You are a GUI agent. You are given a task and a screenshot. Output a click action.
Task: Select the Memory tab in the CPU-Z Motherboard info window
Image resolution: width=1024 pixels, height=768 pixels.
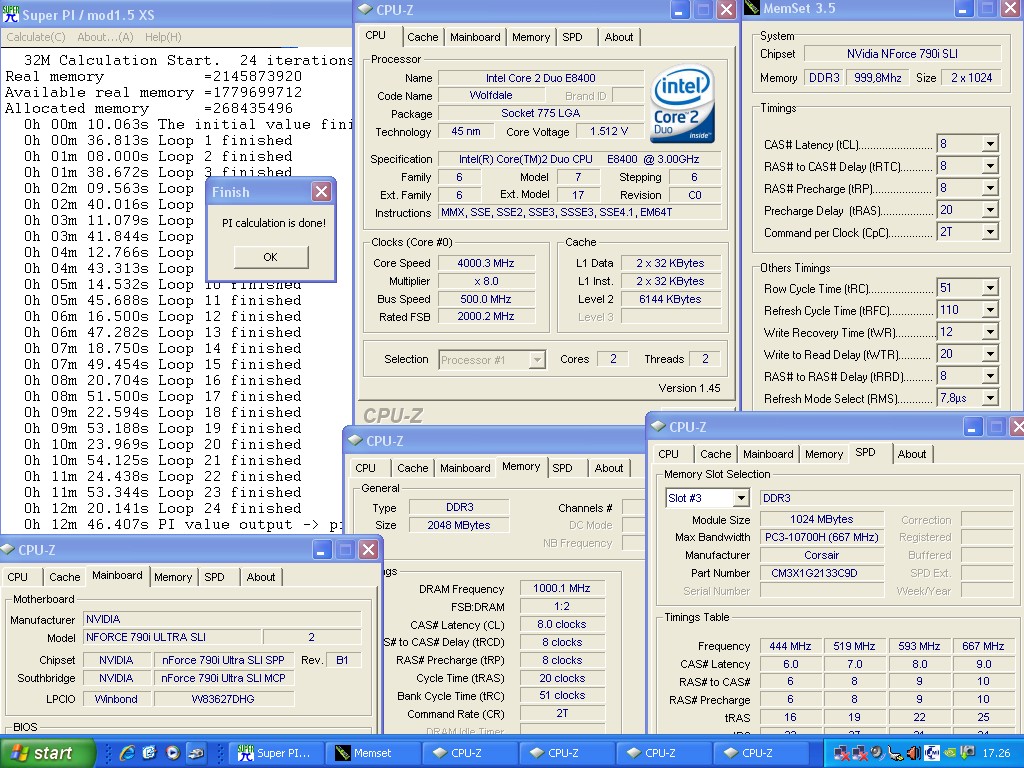click(x=173, y=577)
